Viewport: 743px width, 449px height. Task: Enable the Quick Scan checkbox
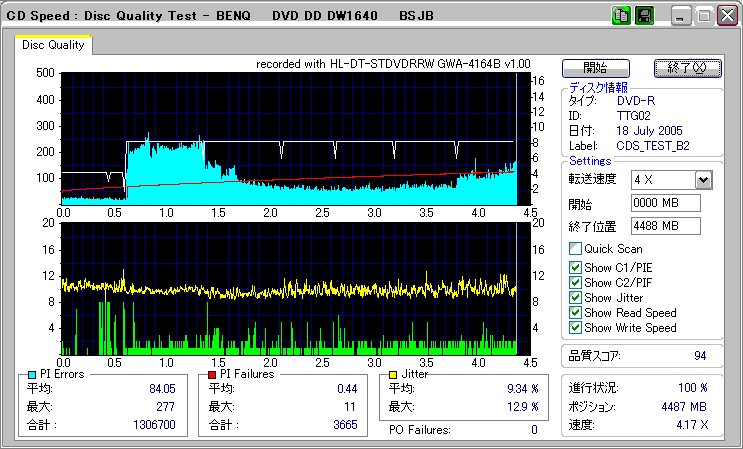point(575,249)
